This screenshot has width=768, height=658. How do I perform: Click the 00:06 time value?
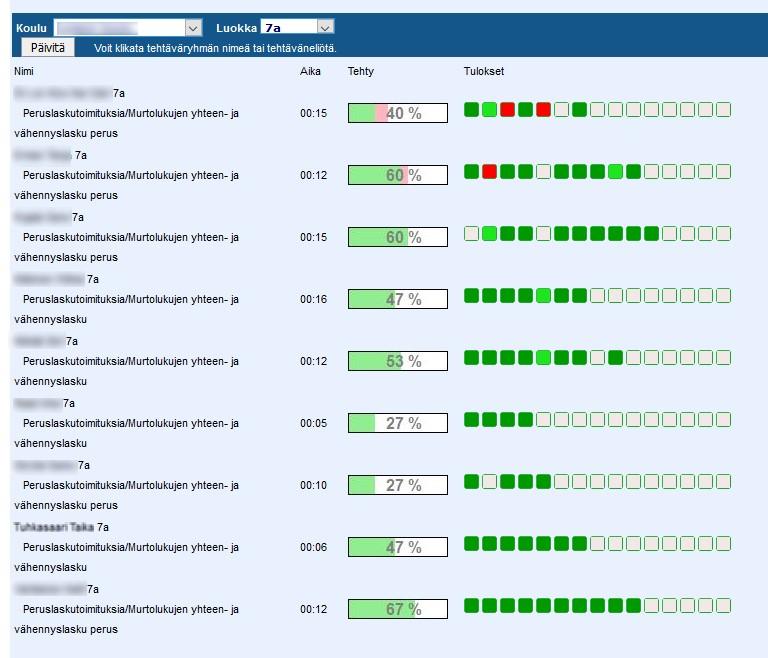coord(313,547)
